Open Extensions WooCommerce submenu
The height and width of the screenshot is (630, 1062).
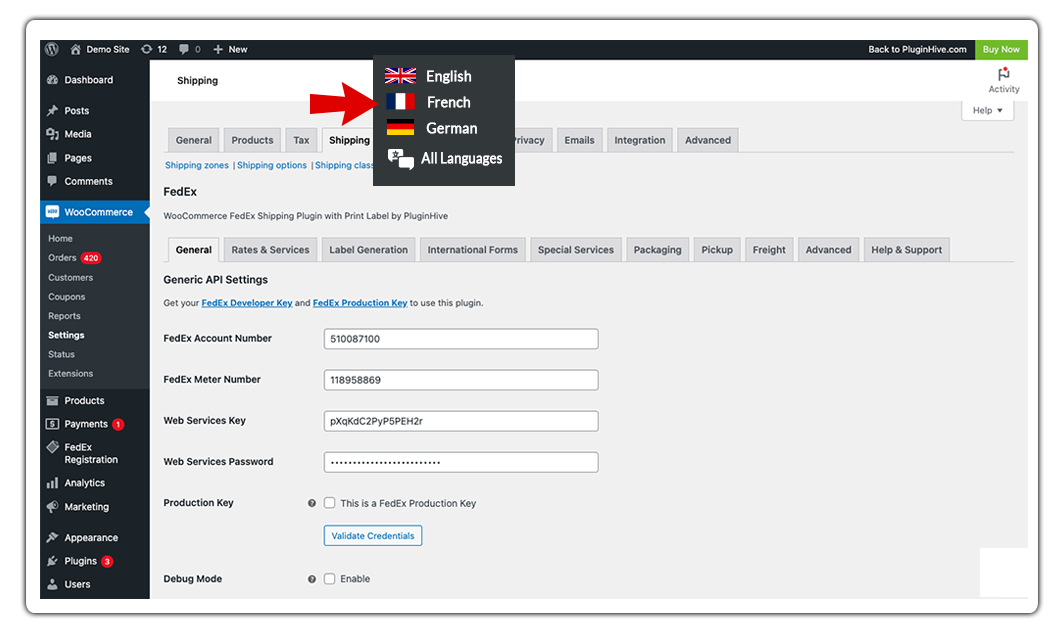coord(70,374)
